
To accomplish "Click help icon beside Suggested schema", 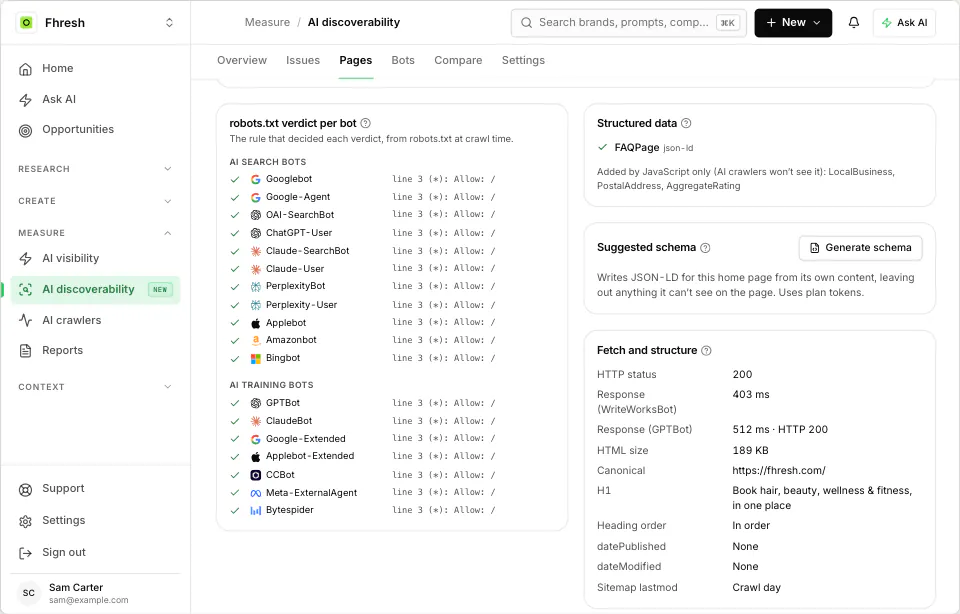I will (705, 248).
